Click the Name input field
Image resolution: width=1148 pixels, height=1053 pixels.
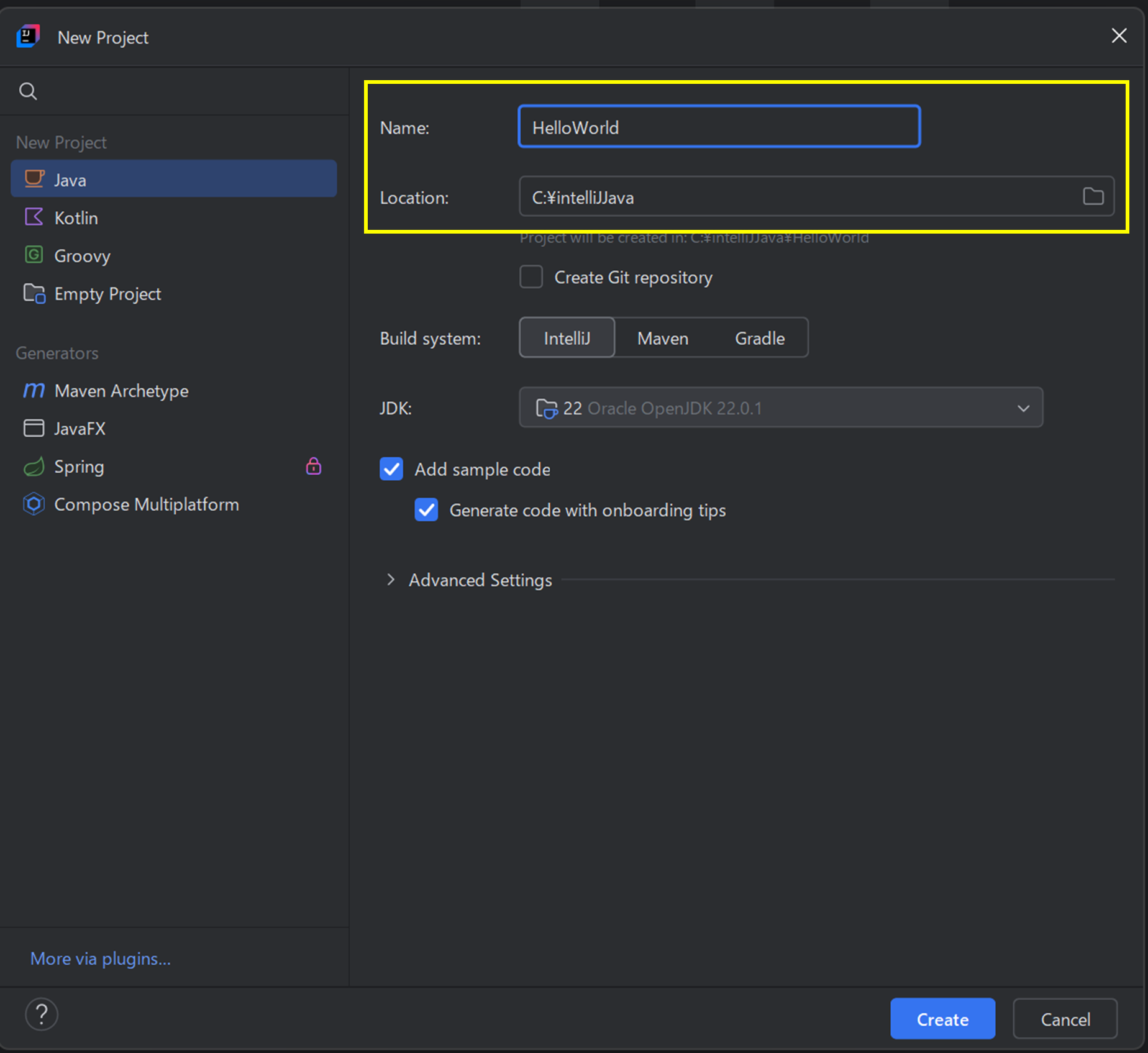pos(719,127)
